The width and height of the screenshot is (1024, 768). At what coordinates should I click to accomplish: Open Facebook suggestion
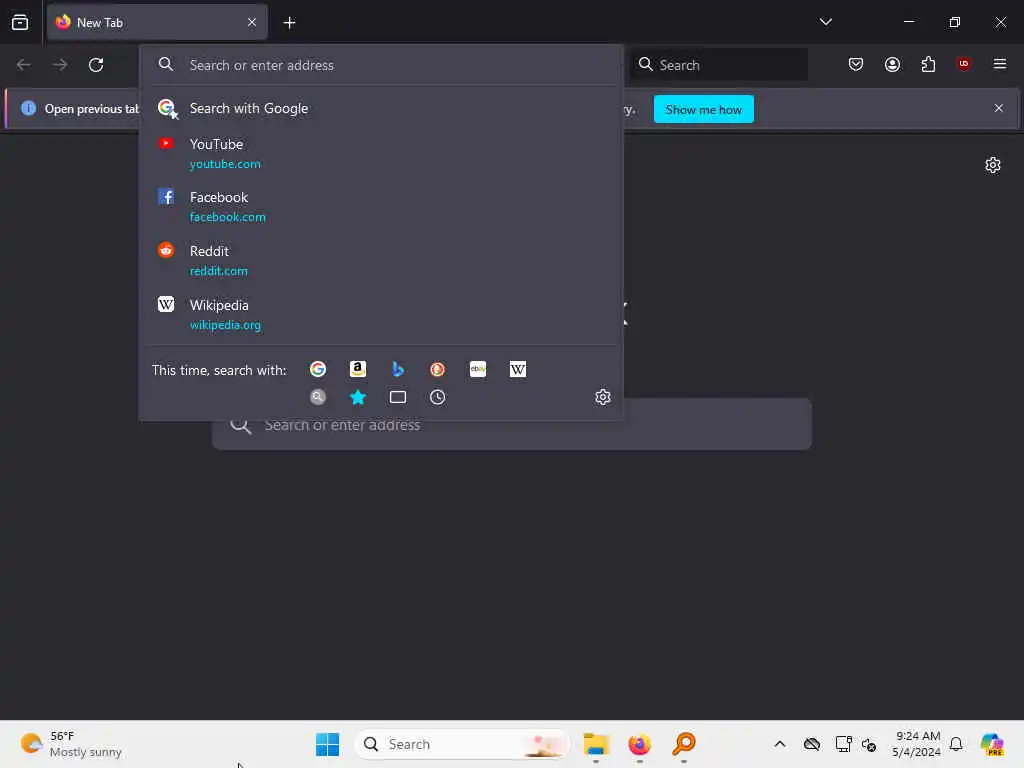click(381, 206)
